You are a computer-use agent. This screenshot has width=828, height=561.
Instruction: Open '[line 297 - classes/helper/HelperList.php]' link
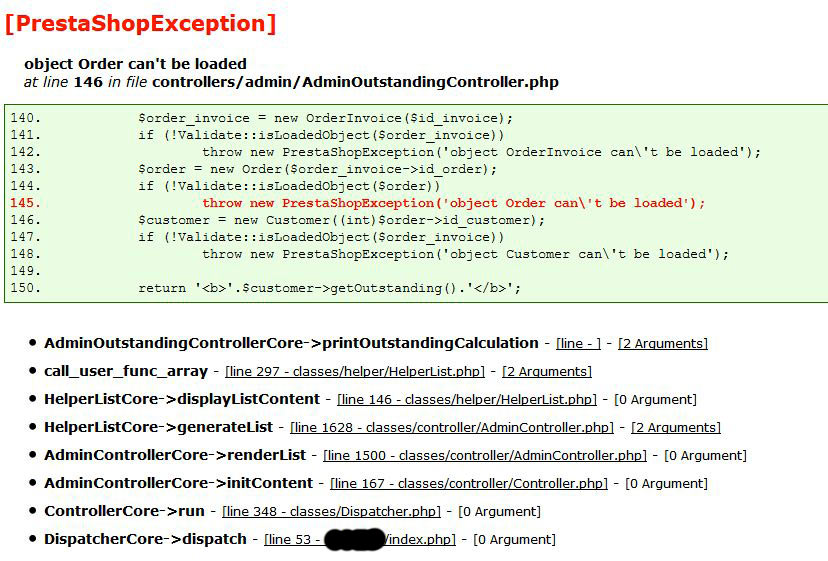(x=355, y=372)
